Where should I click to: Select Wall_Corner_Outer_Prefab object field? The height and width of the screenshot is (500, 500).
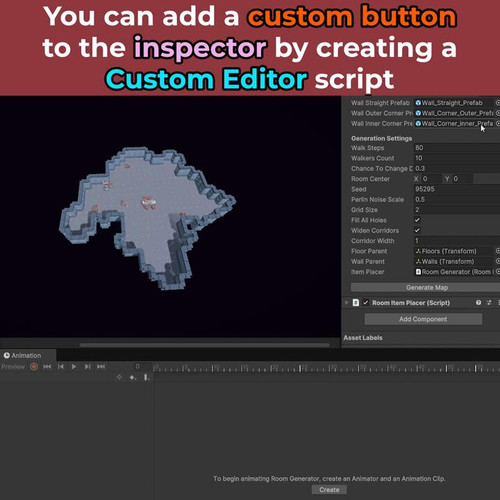454,113
